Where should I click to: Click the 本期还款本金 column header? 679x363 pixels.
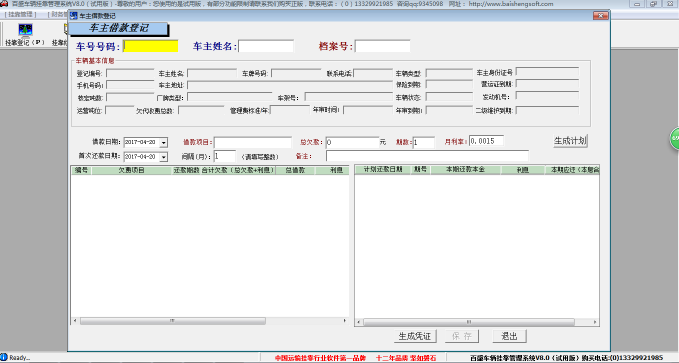(x=466, y=169)
